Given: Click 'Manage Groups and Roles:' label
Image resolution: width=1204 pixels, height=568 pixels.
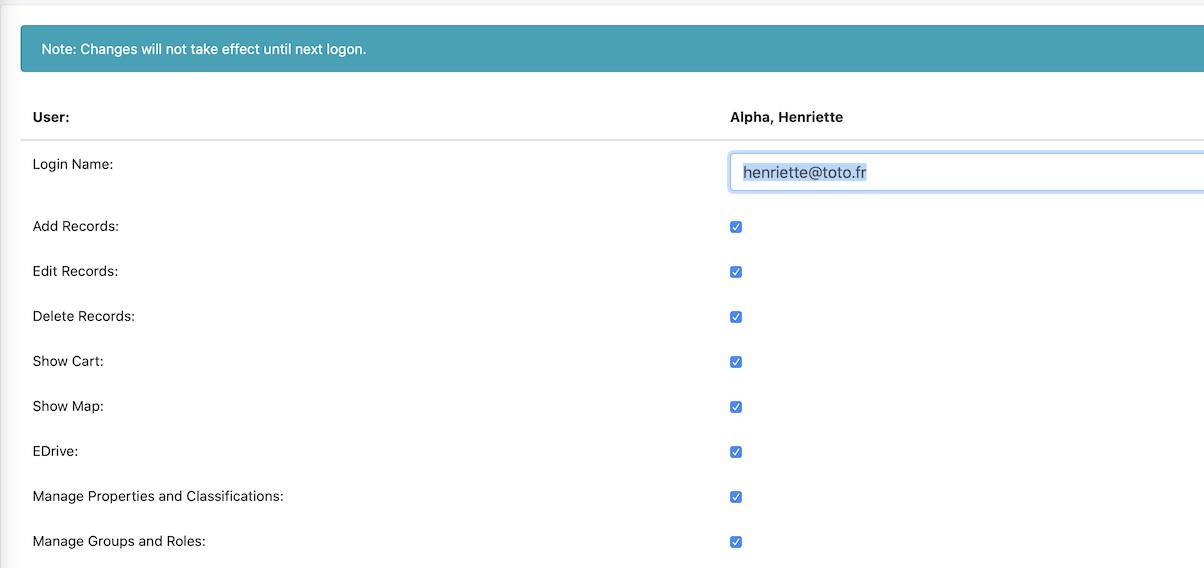Looking at the screenshot, I should pyautogui.click(x=119, y=541).
